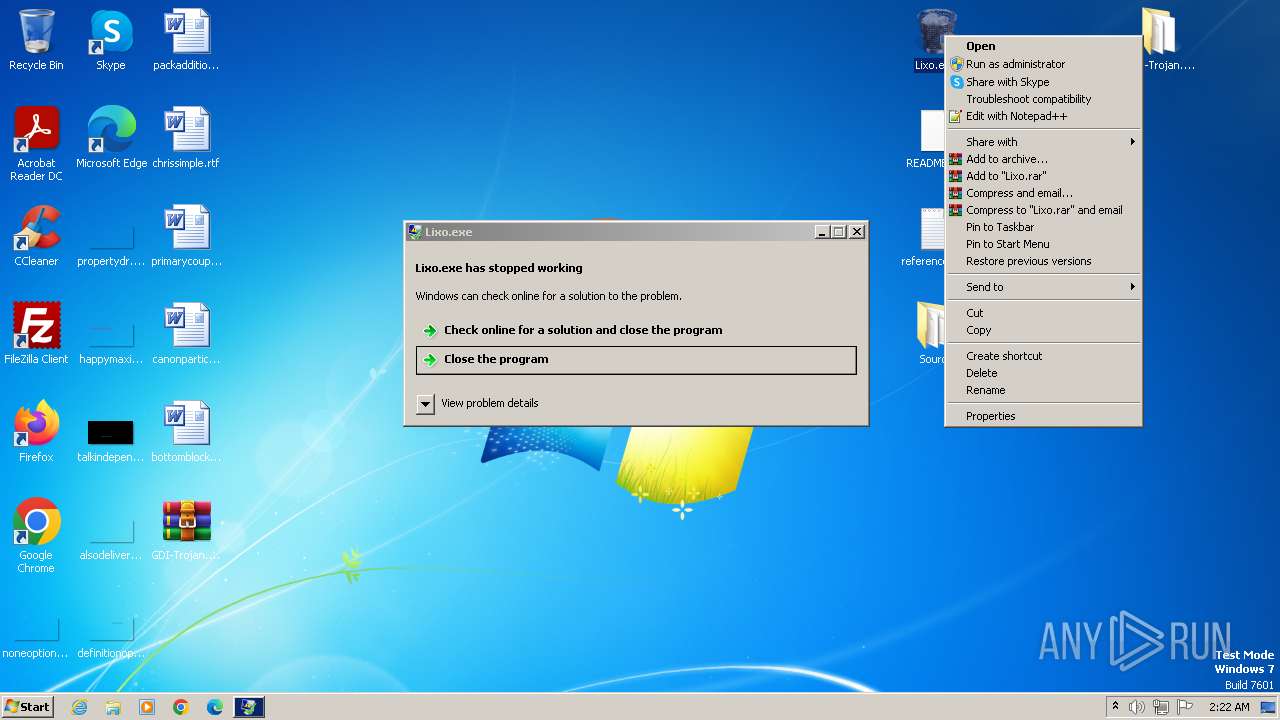
Task: Open the Action Center flag icon
Action: pyautogui.click(x=1185, y=707)
